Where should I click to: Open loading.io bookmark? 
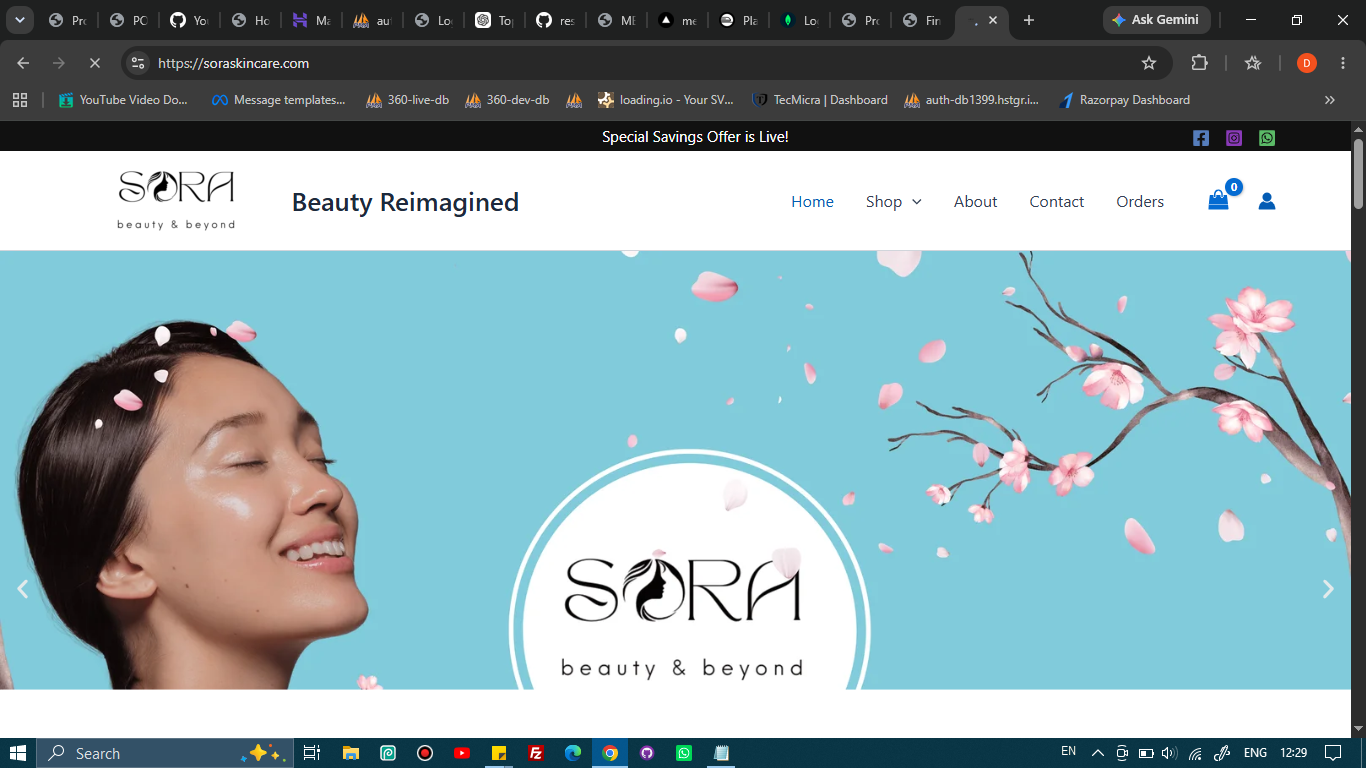click(x=666, y=100)
